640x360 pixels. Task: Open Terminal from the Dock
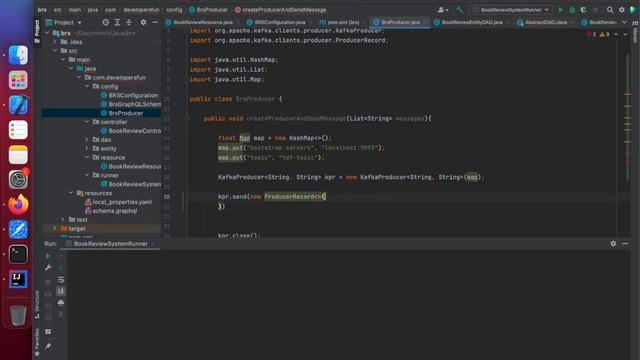point(18,254)
